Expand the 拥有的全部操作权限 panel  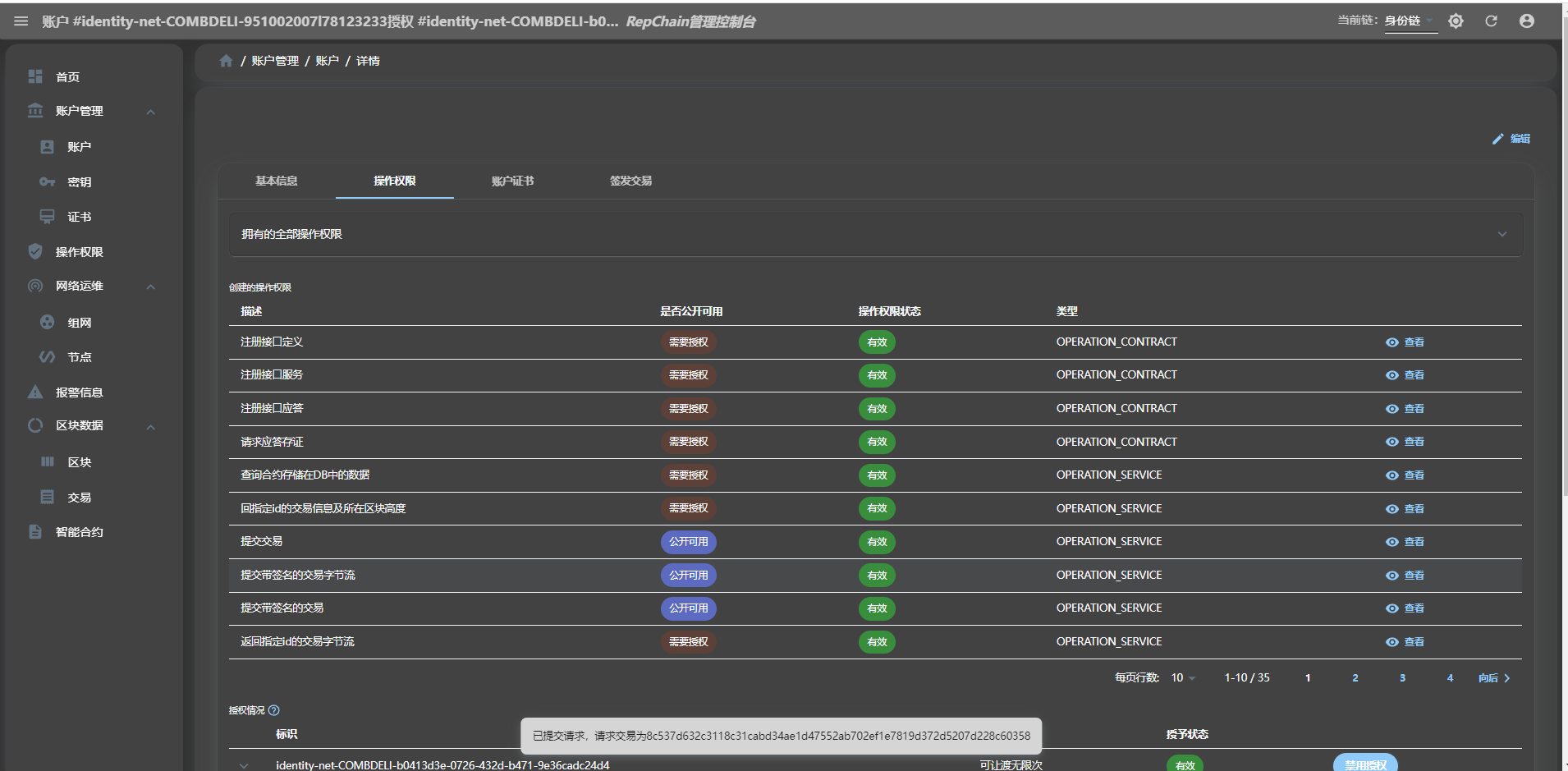[x=875, y=234]
